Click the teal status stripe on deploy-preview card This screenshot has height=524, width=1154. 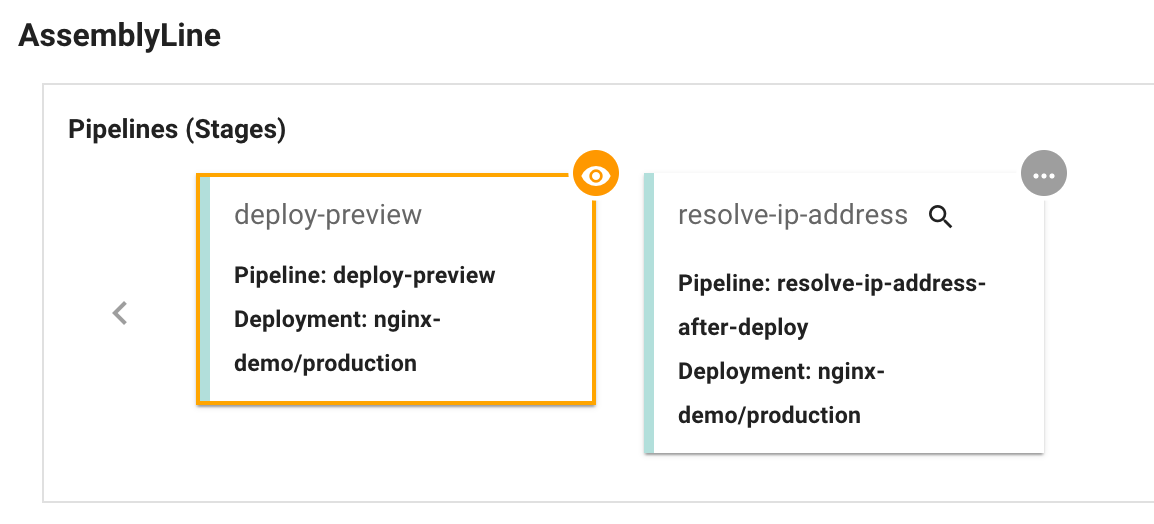(x=205, y=290)
